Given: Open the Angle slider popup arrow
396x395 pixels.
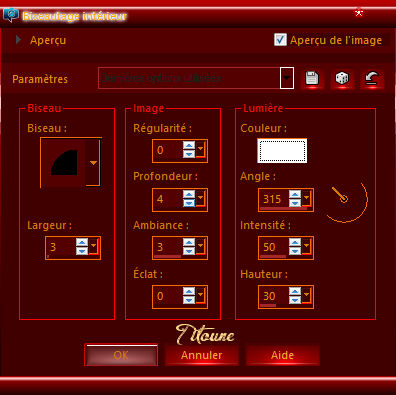Looking at the screenshot, I should [x=306, y=199].
